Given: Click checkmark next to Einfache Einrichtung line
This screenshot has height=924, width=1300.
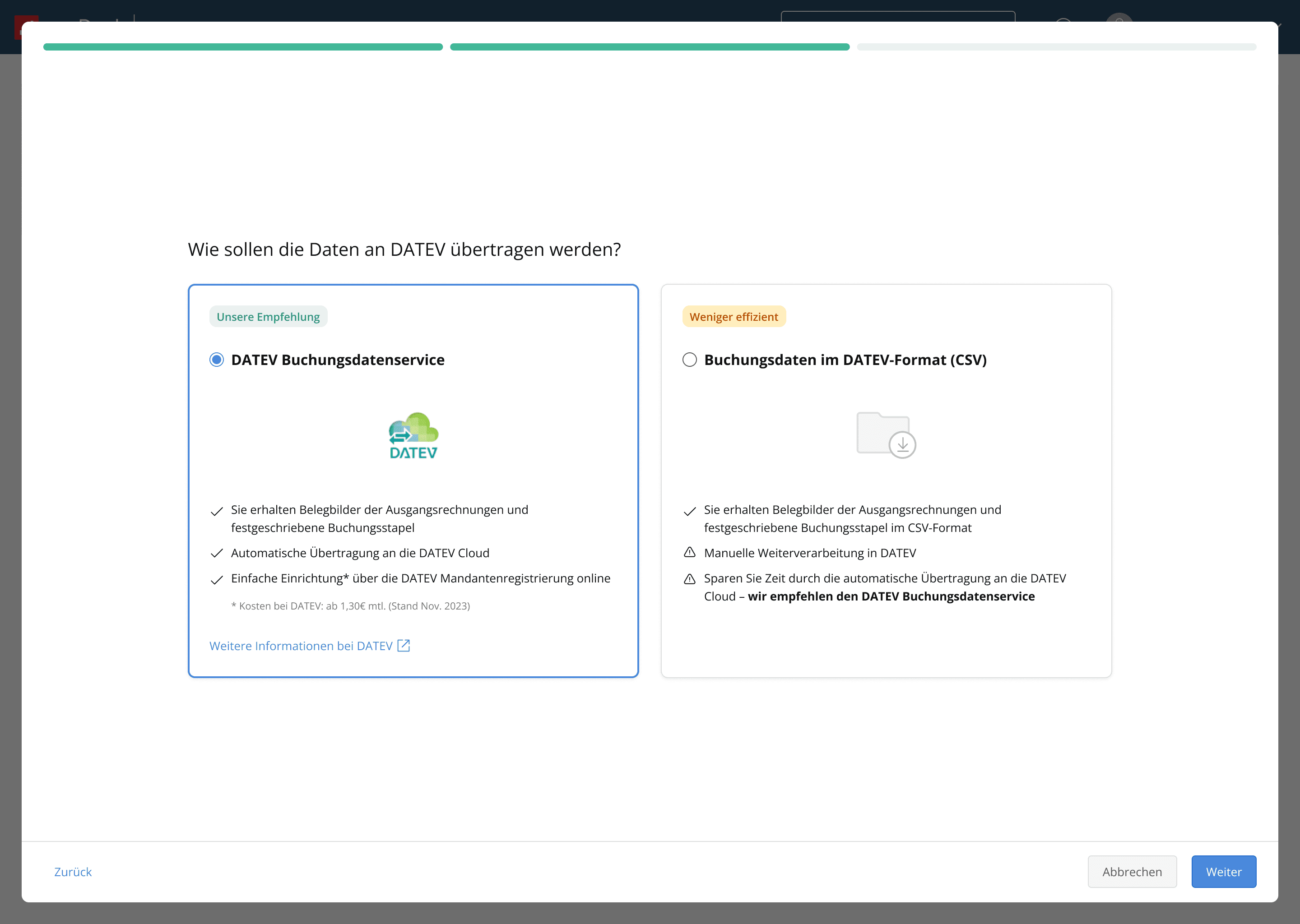Looking at the screenshot, I should [216, 580].
